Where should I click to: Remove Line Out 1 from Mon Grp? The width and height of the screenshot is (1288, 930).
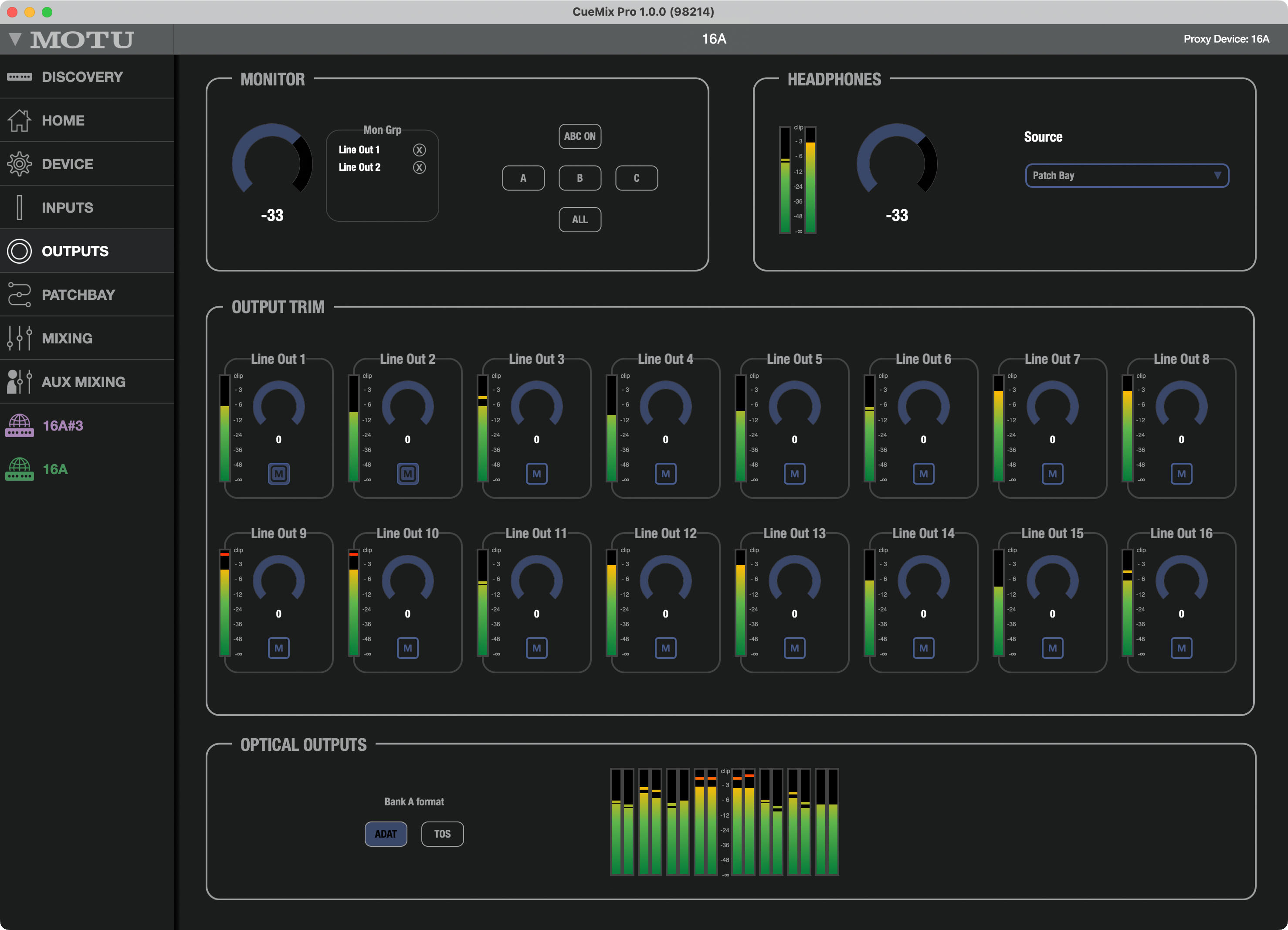point(419,150)
